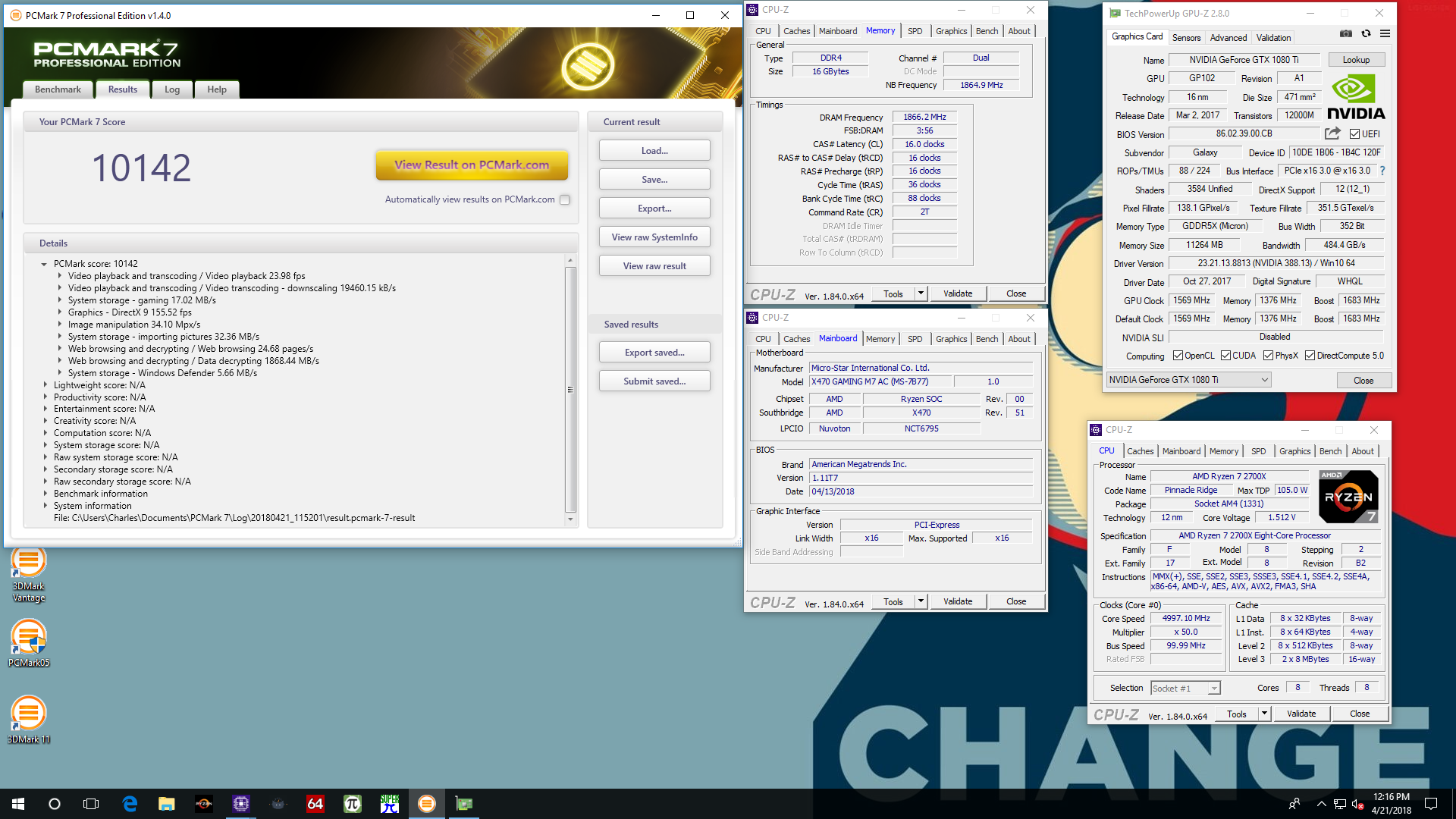Open the Validation tab in GPU-Z

tap(1273, 38)
